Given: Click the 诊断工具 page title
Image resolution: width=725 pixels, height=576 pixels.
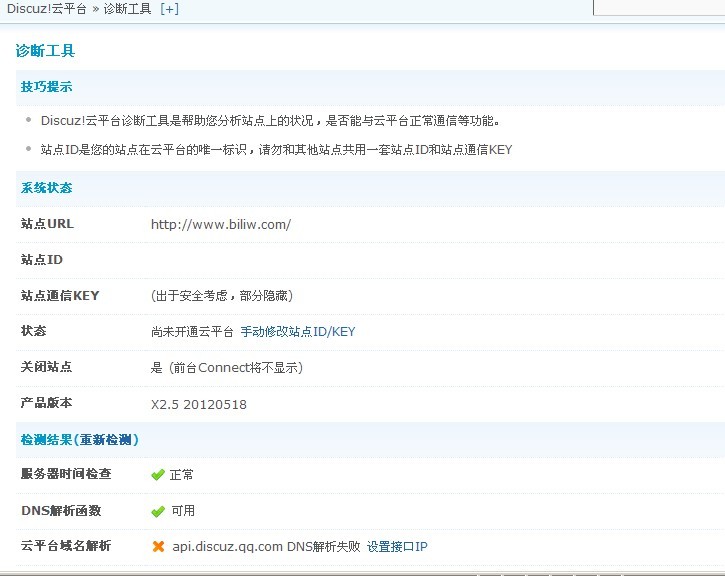Looking at the screenshot, I should tap(45, 51).
